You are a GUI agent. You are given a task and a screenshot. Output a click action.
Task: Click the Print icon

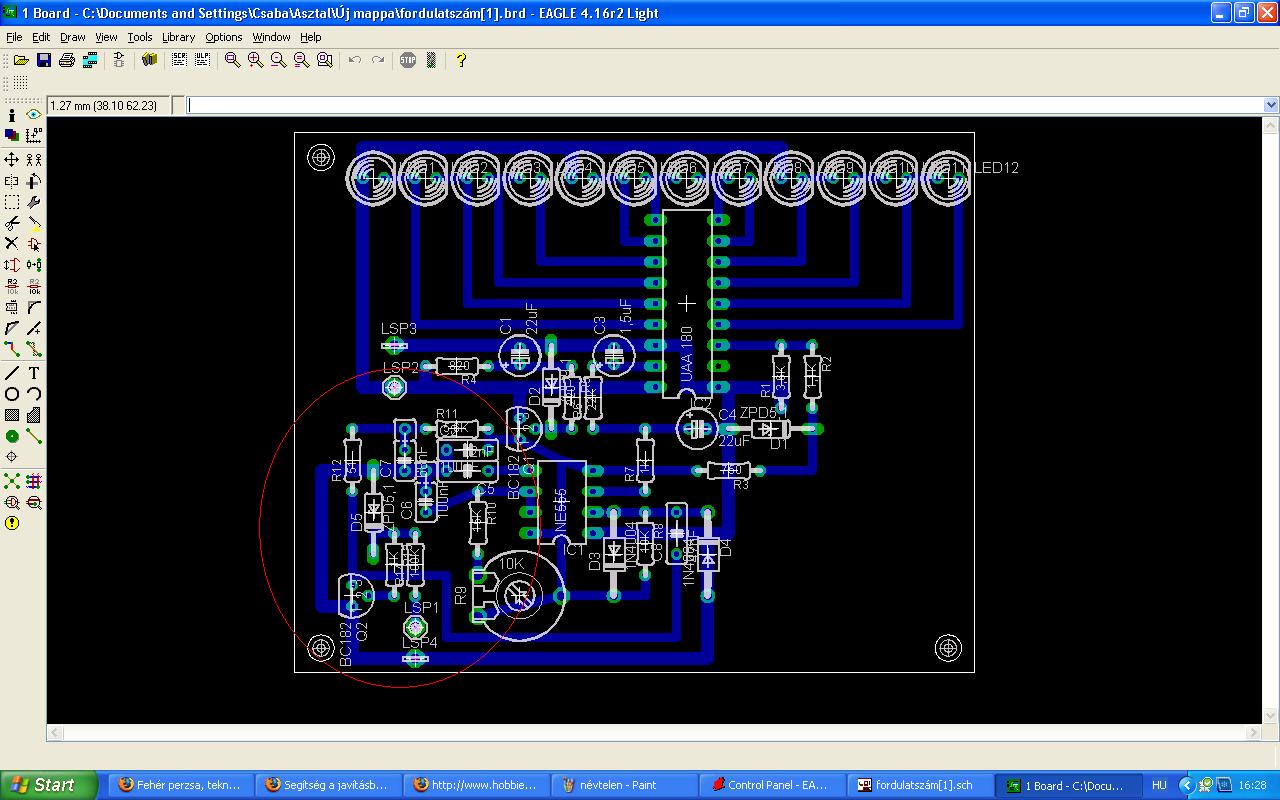(67, 60)
